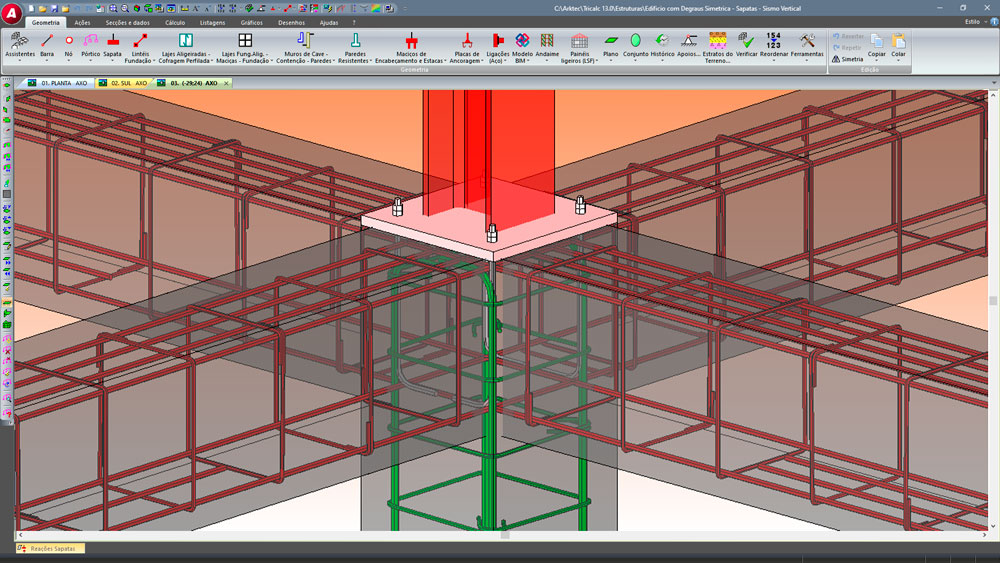The height and width of the screenshot is (563, 1000).
Task: Open the Assistentes tool
Action: (20, 46)
